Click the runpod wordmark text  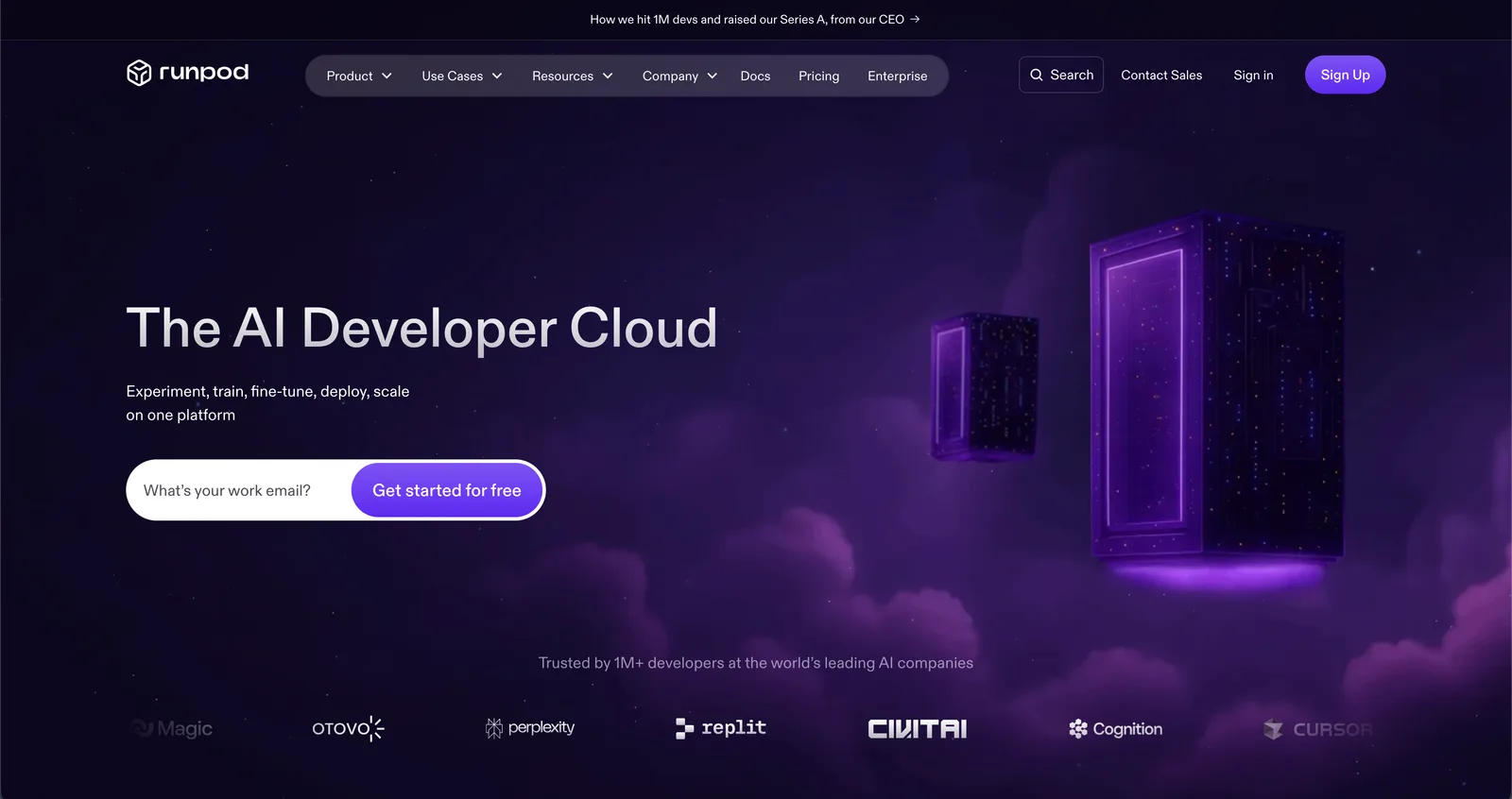click(x=204, y=73)
